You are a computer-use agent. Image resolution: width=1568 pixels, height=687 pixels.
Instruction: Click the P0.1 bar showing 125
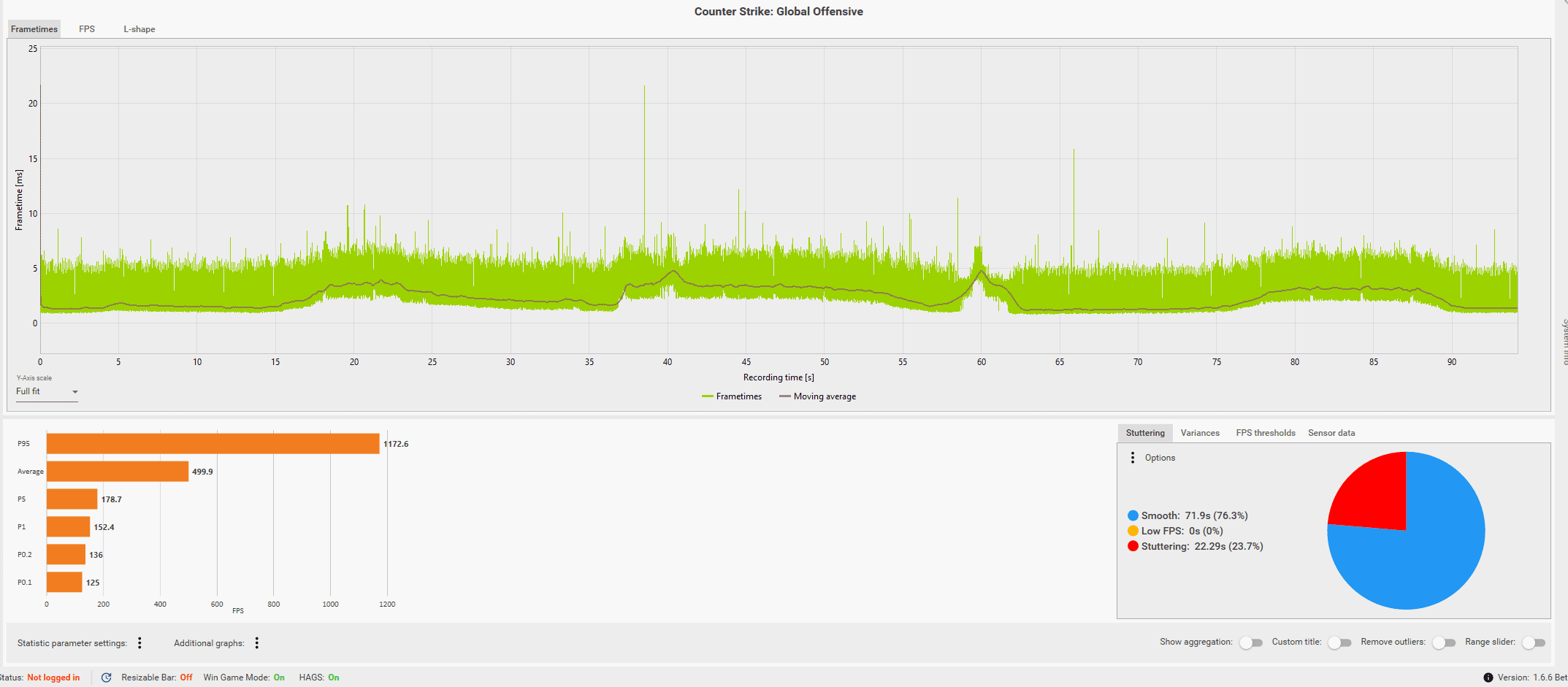64,583
